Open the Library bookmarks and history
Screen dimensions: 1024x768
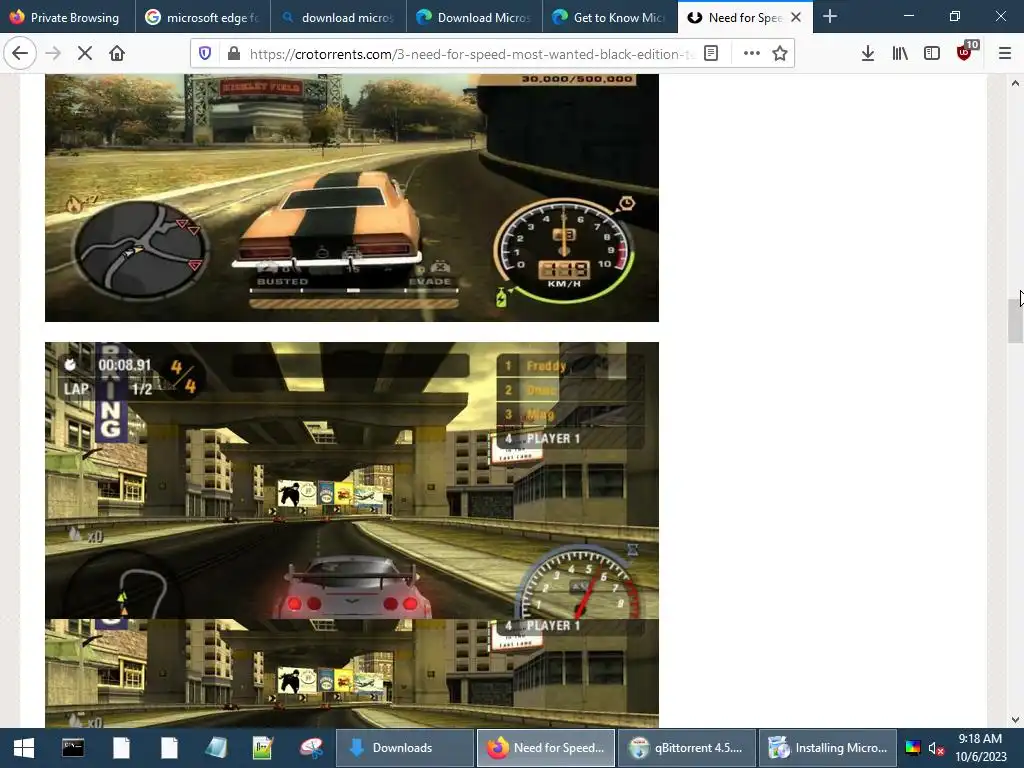coord(900,54)
